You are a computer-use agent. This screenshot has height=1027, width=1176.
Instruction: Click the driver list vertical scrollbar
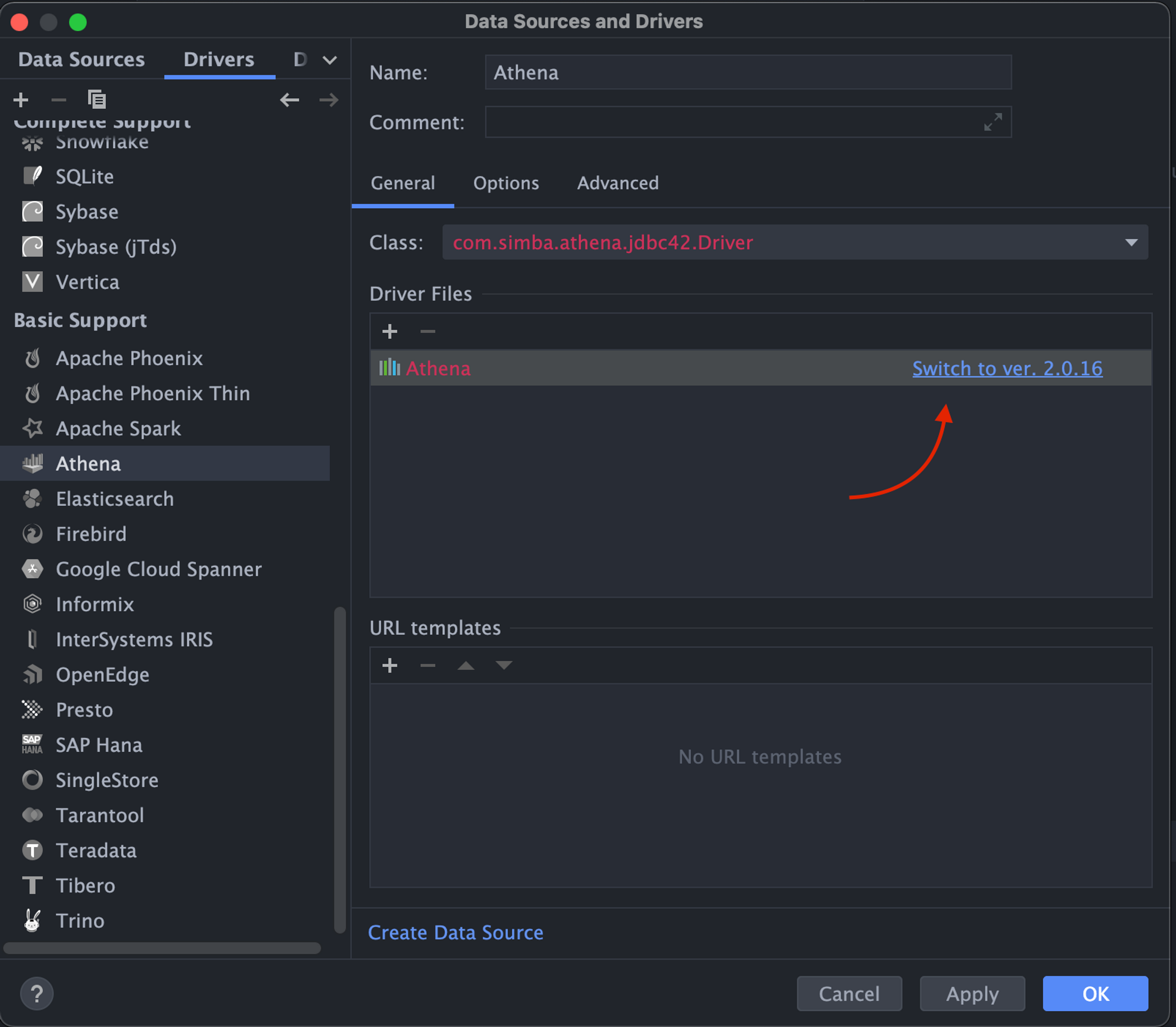(340, 769)
